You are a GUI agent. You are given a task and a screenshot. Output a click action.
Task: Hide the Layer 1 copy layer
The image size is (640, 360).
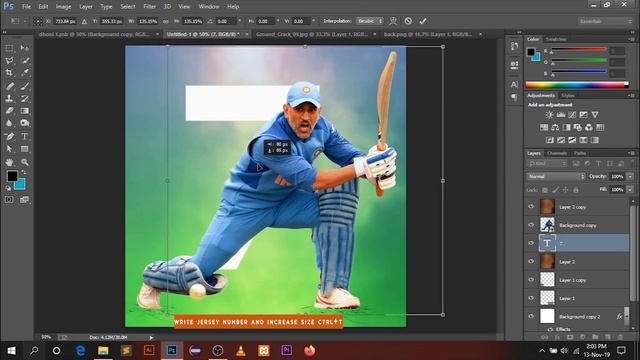[x=531, y=280]
